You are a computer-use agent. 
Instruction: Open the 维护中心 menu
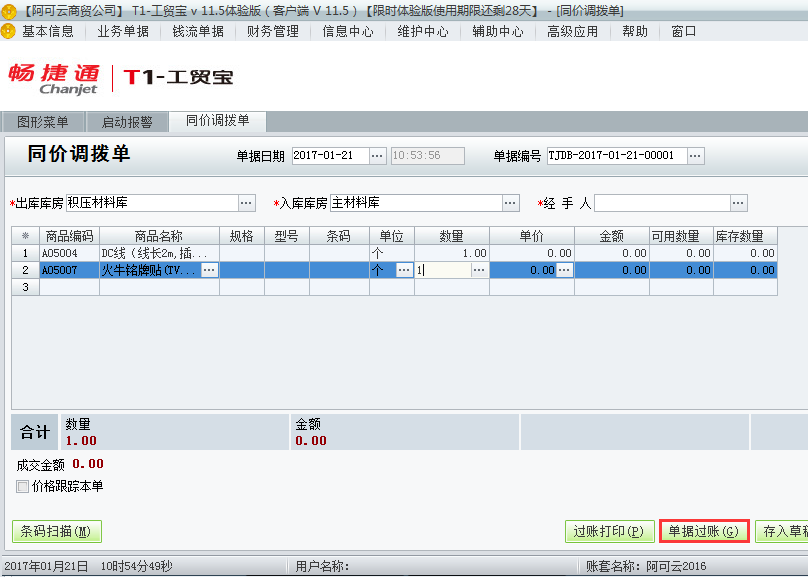pos(423,31)
